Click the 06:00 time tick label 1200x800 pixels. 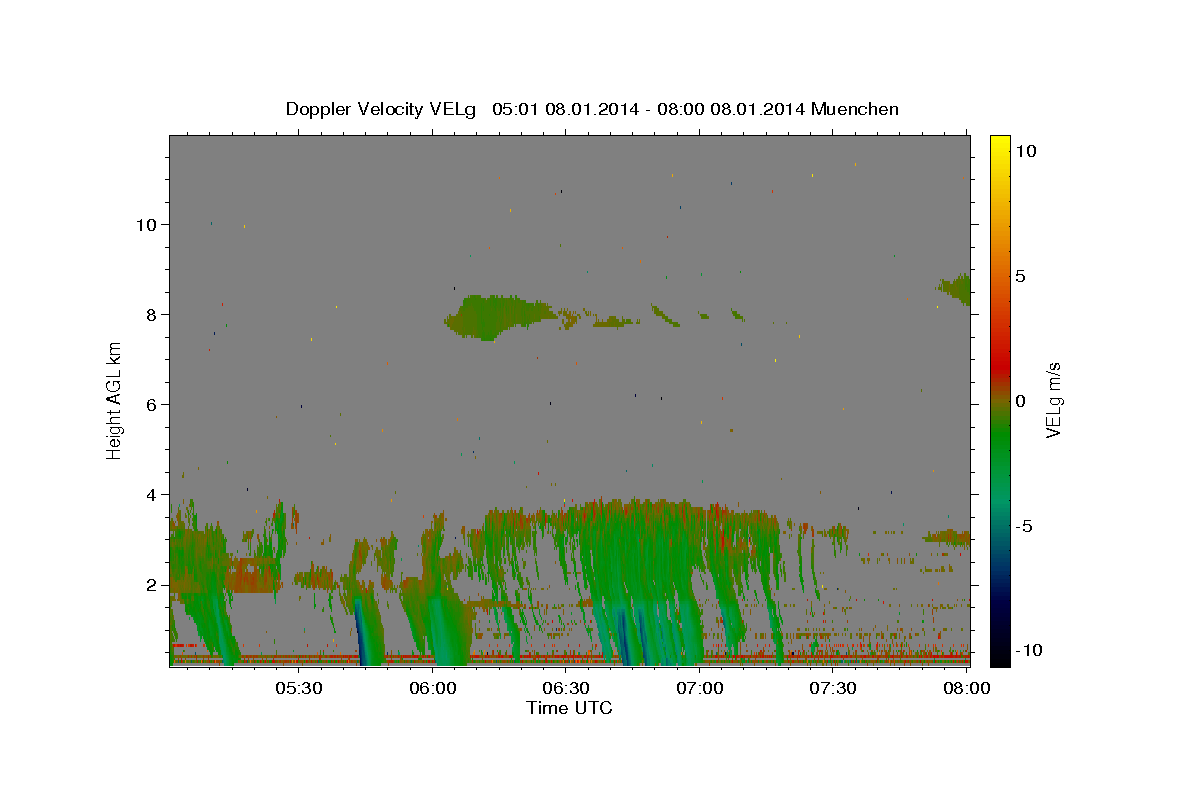432,688
